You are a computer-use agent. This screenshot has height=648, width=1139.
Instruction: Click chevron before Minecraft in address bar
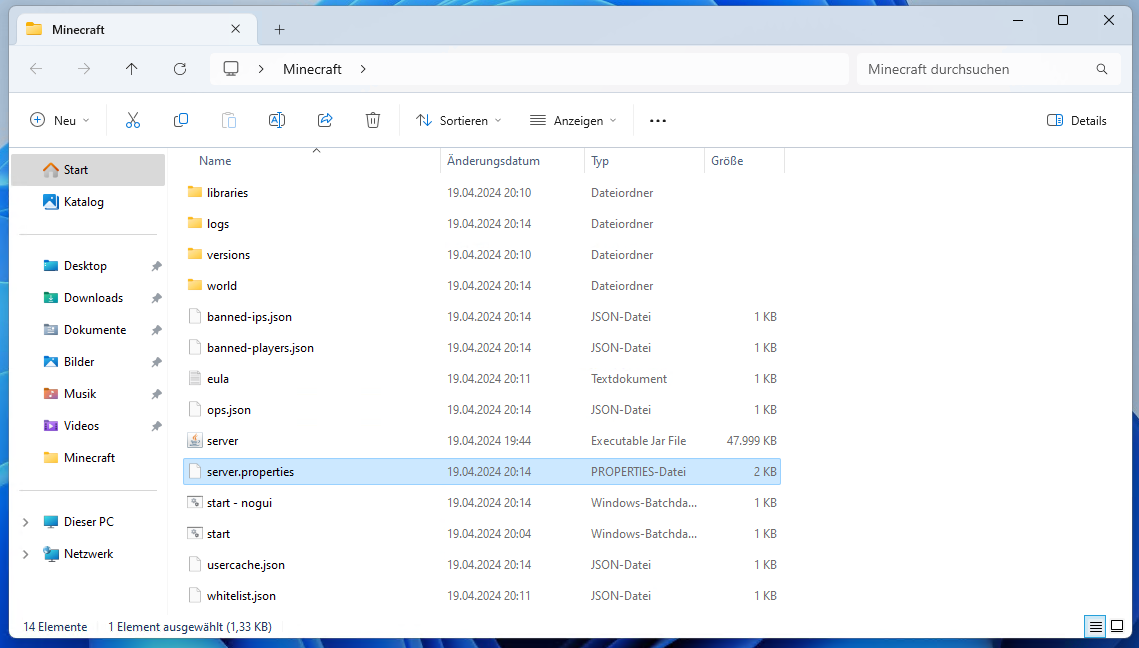pyautogui.click(x=261, y=69)
